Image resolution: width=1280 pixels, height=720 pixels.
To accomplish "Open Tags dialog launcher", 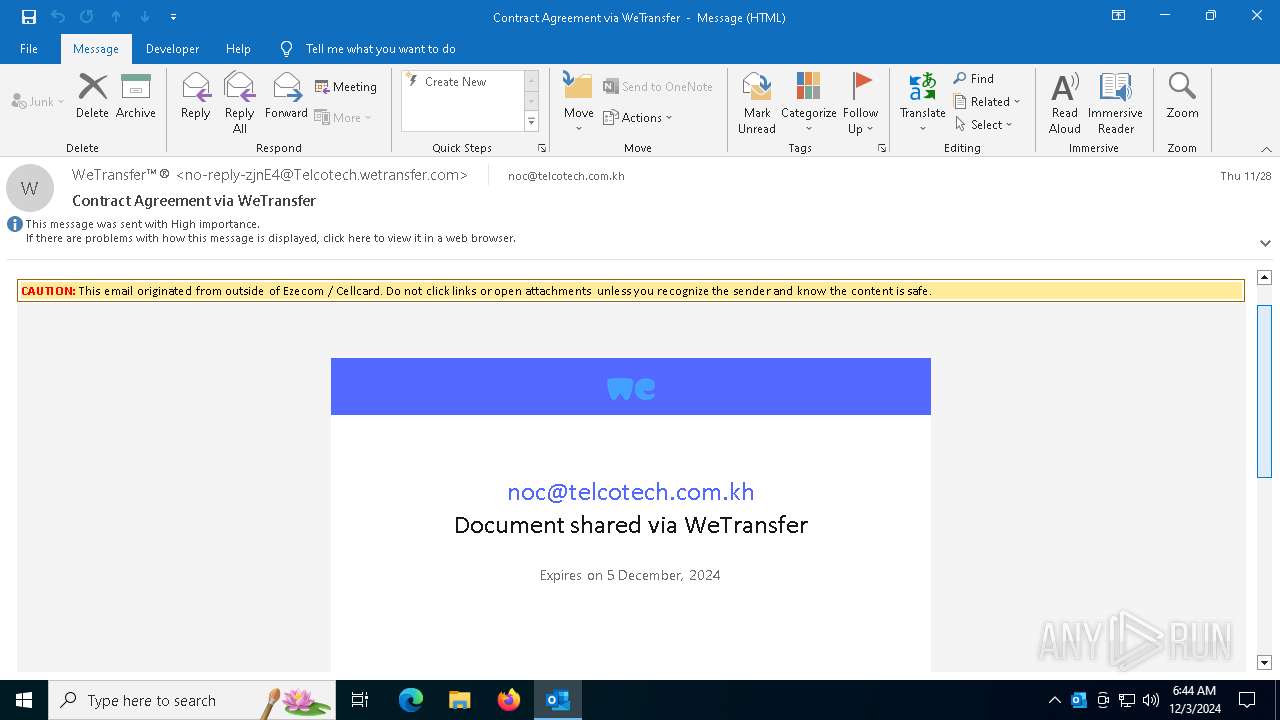I will pos(882,148).
